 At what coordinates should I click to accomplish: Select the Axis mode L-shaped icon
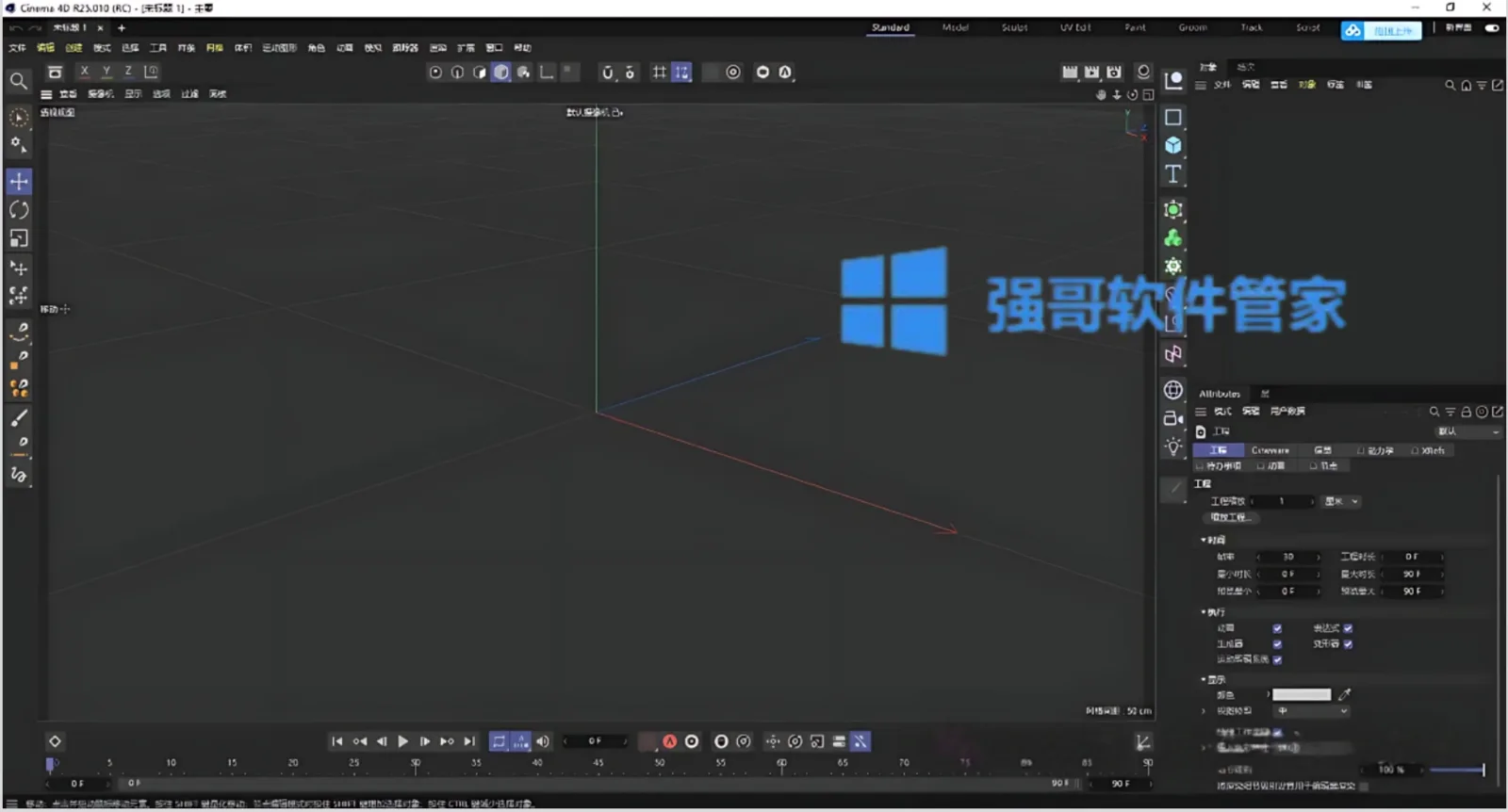[x=546, y=73]
